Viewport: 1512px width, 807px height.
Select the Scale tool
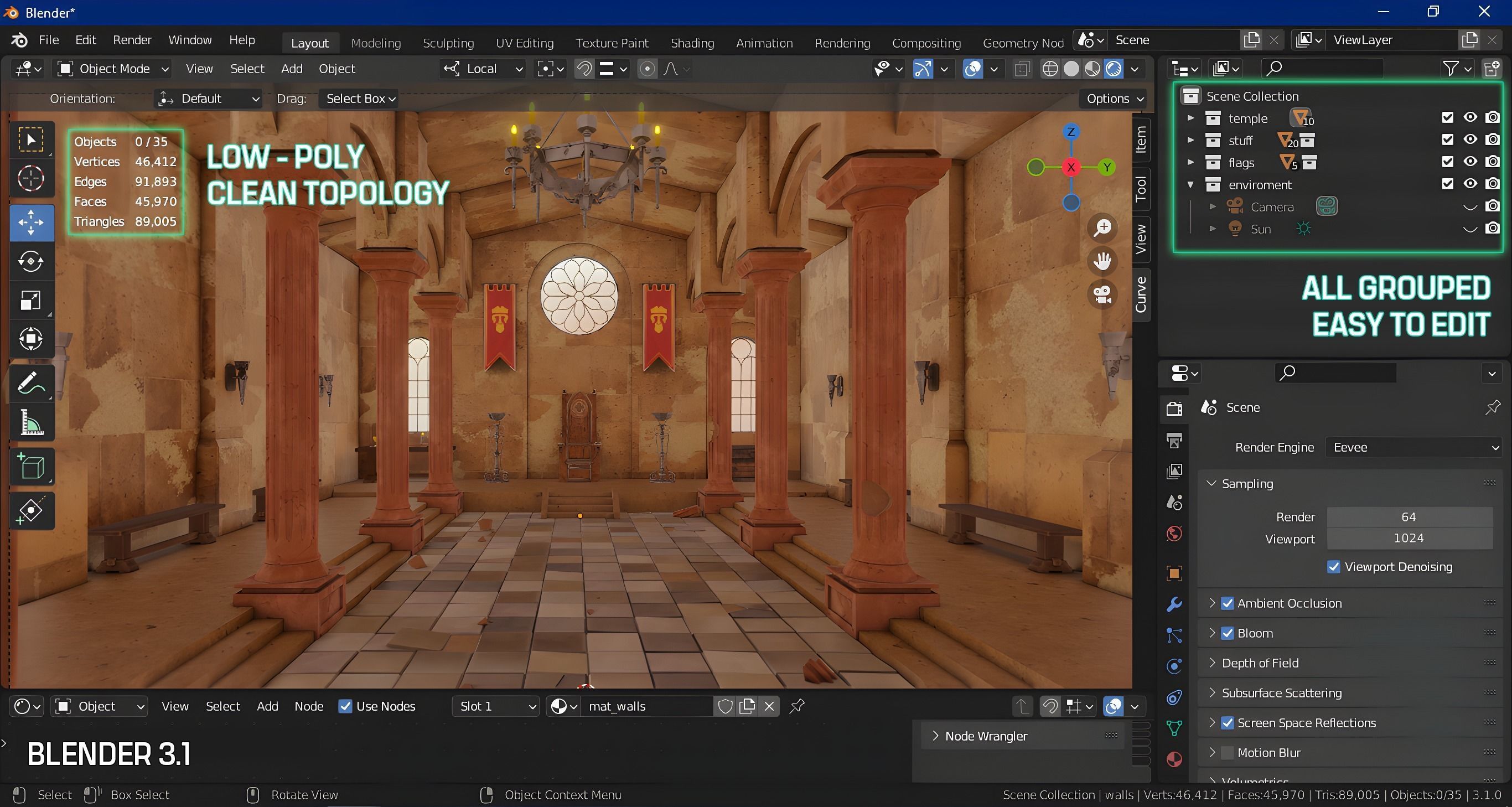coord(31,301)
